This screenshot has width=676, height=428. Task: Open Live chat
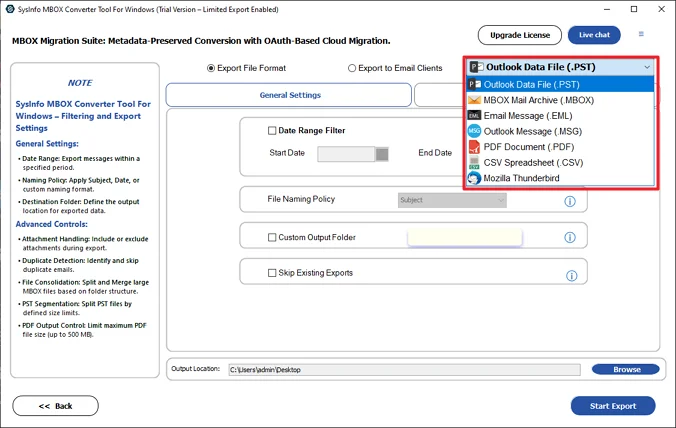594,35
